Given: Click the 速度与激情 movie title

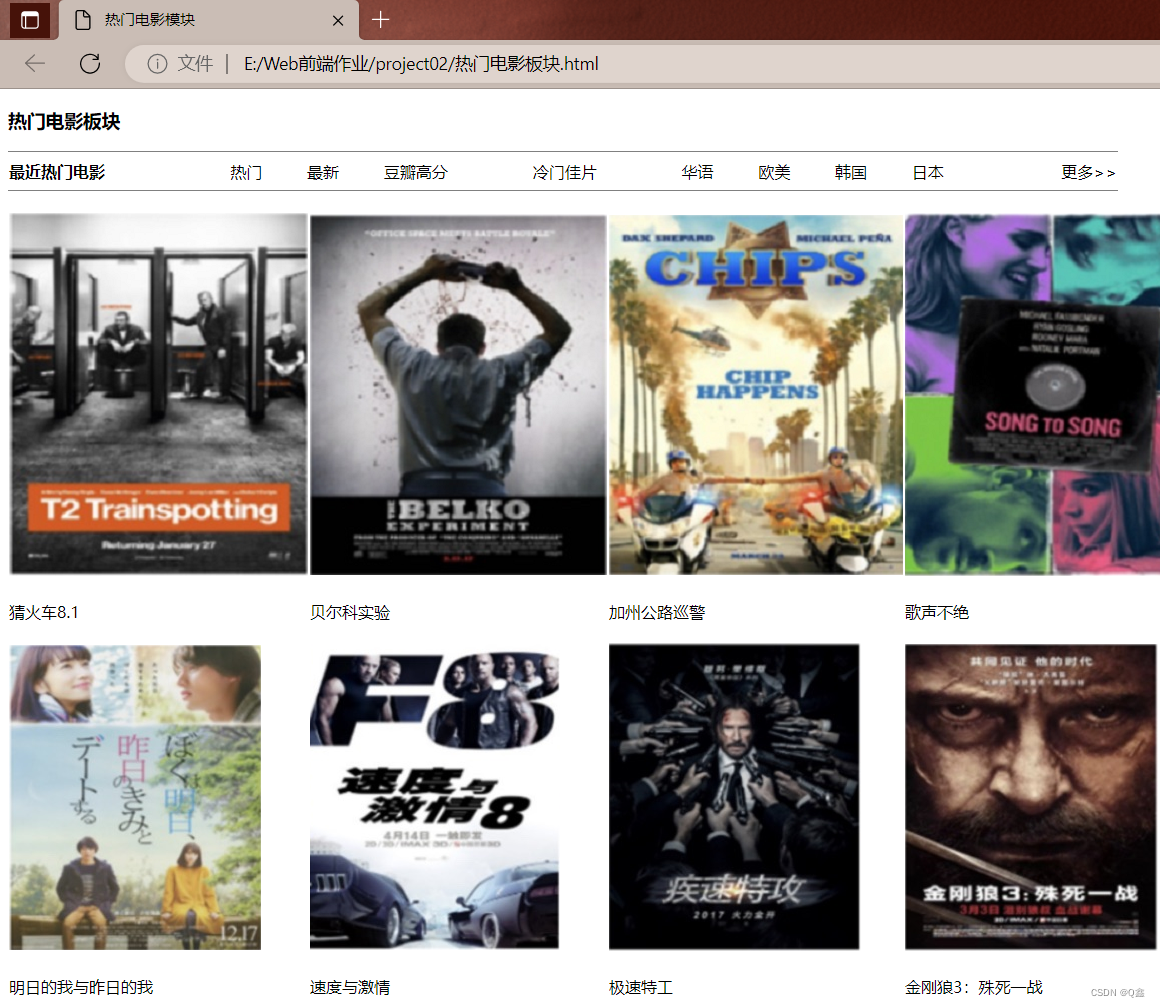Looking at the screenshot, I should (350, 987).
